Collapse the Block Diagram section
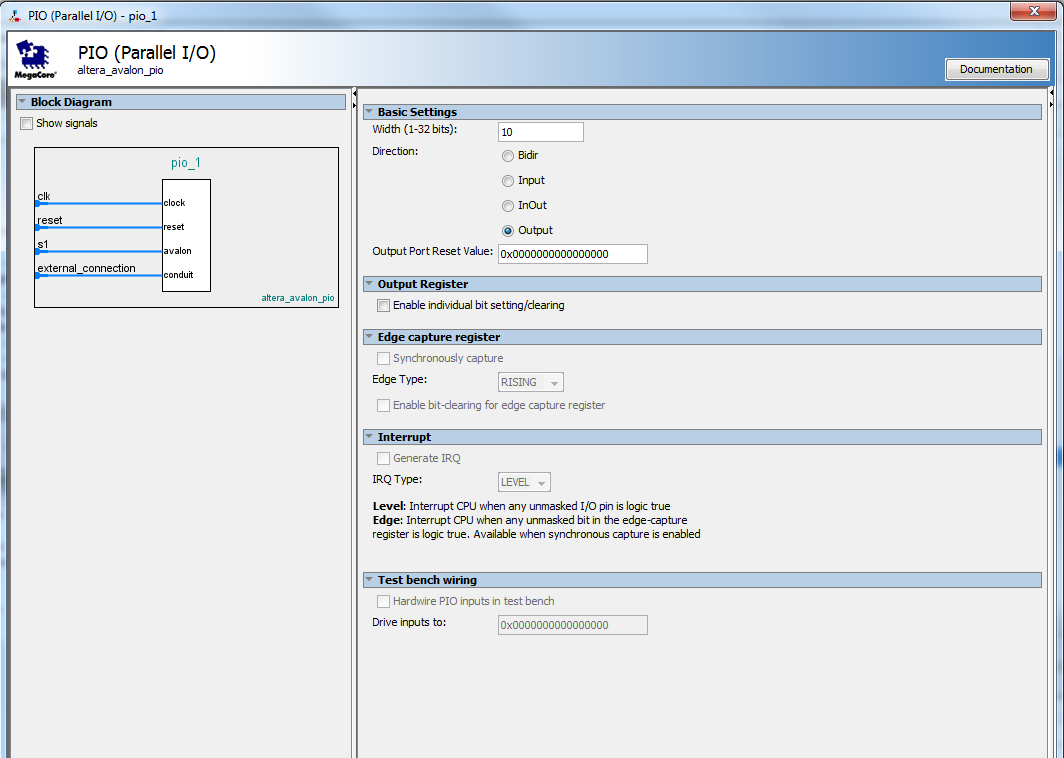The width and height of the screenshot is (1064, 758). pos(22,102)
